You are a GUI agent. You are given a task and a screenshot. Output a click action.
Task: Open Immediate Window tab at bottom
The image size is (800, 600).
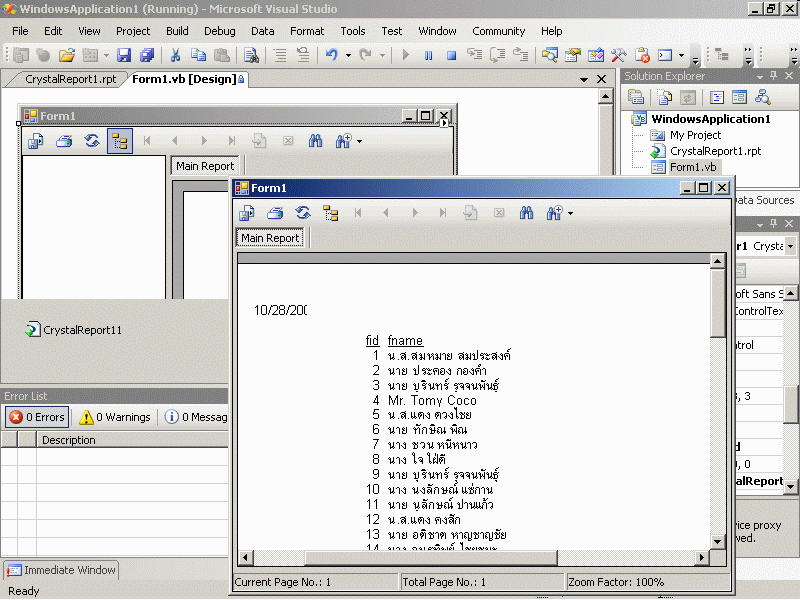click(x=61, y=570)
